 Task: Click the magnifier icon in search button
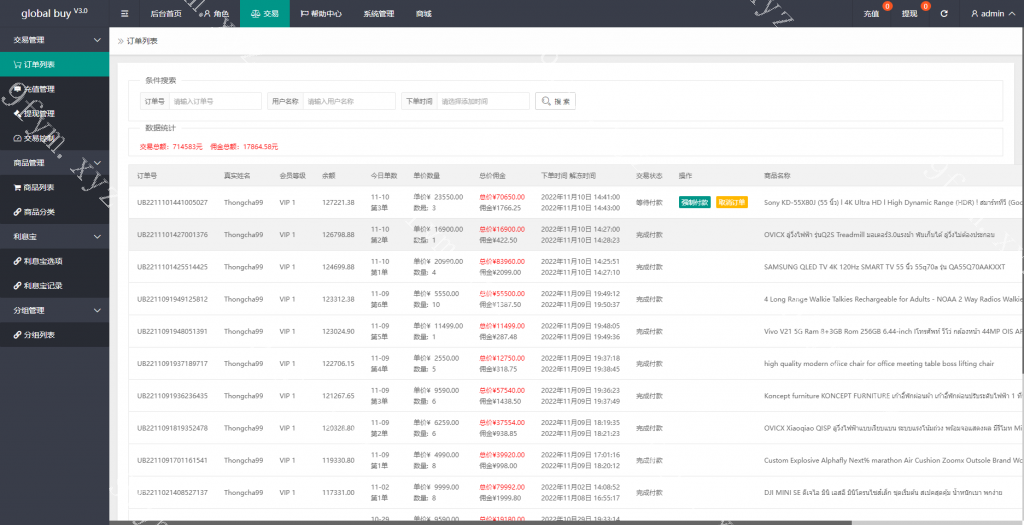[x=546, y=101]
